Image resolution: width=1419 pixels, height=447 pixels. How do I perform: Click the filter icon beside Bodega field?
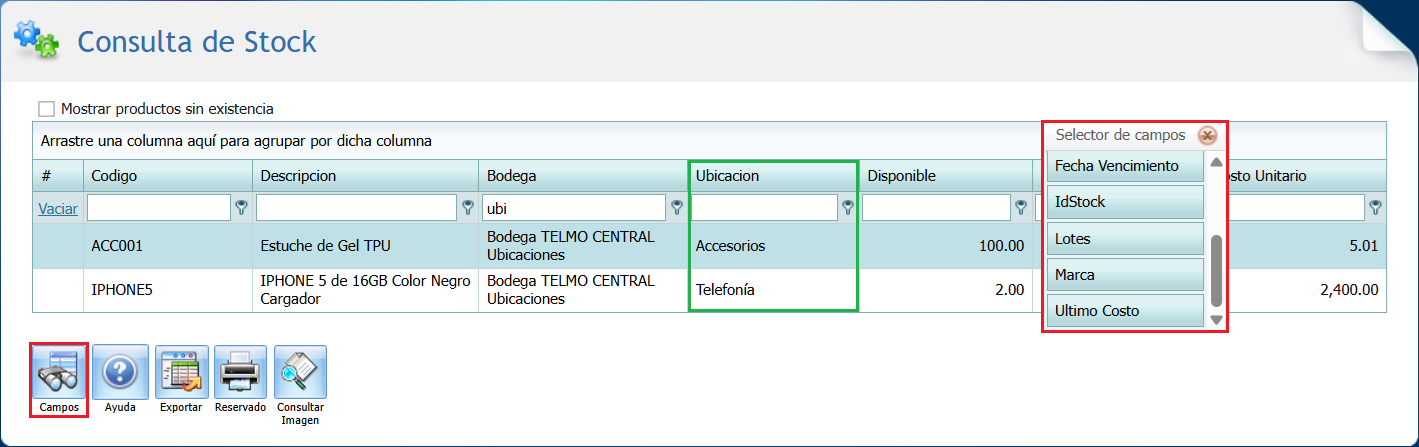point(677,207)
